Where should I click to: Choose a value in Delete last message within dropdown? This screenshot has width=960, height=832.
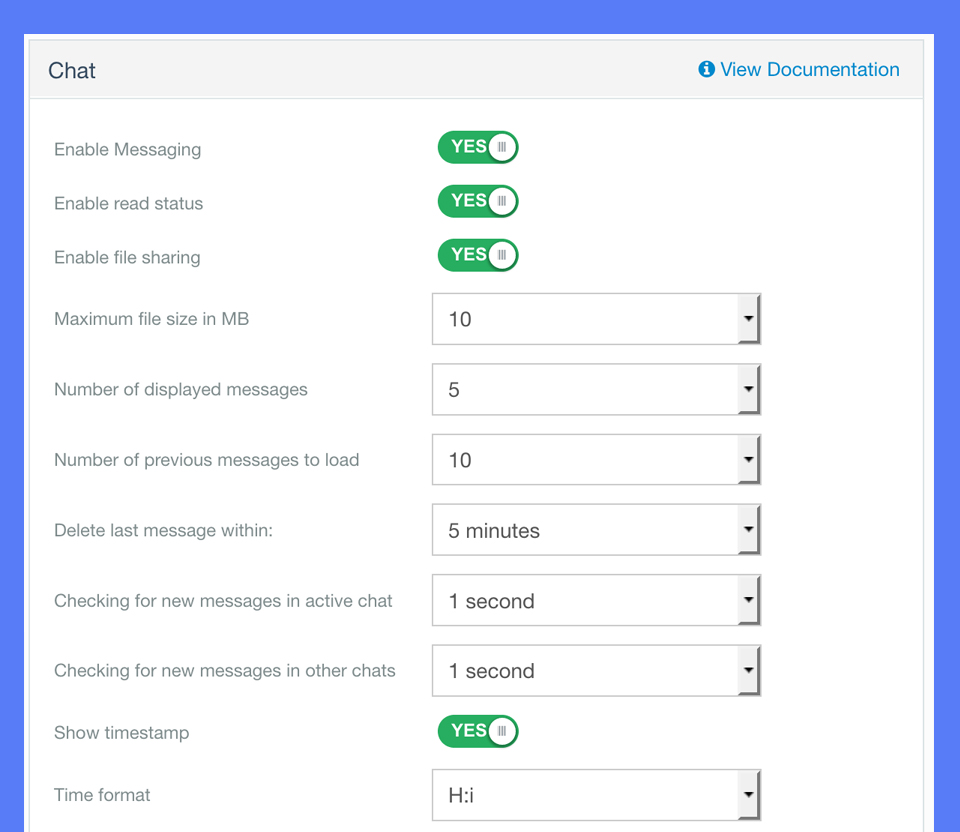[596, 530]
